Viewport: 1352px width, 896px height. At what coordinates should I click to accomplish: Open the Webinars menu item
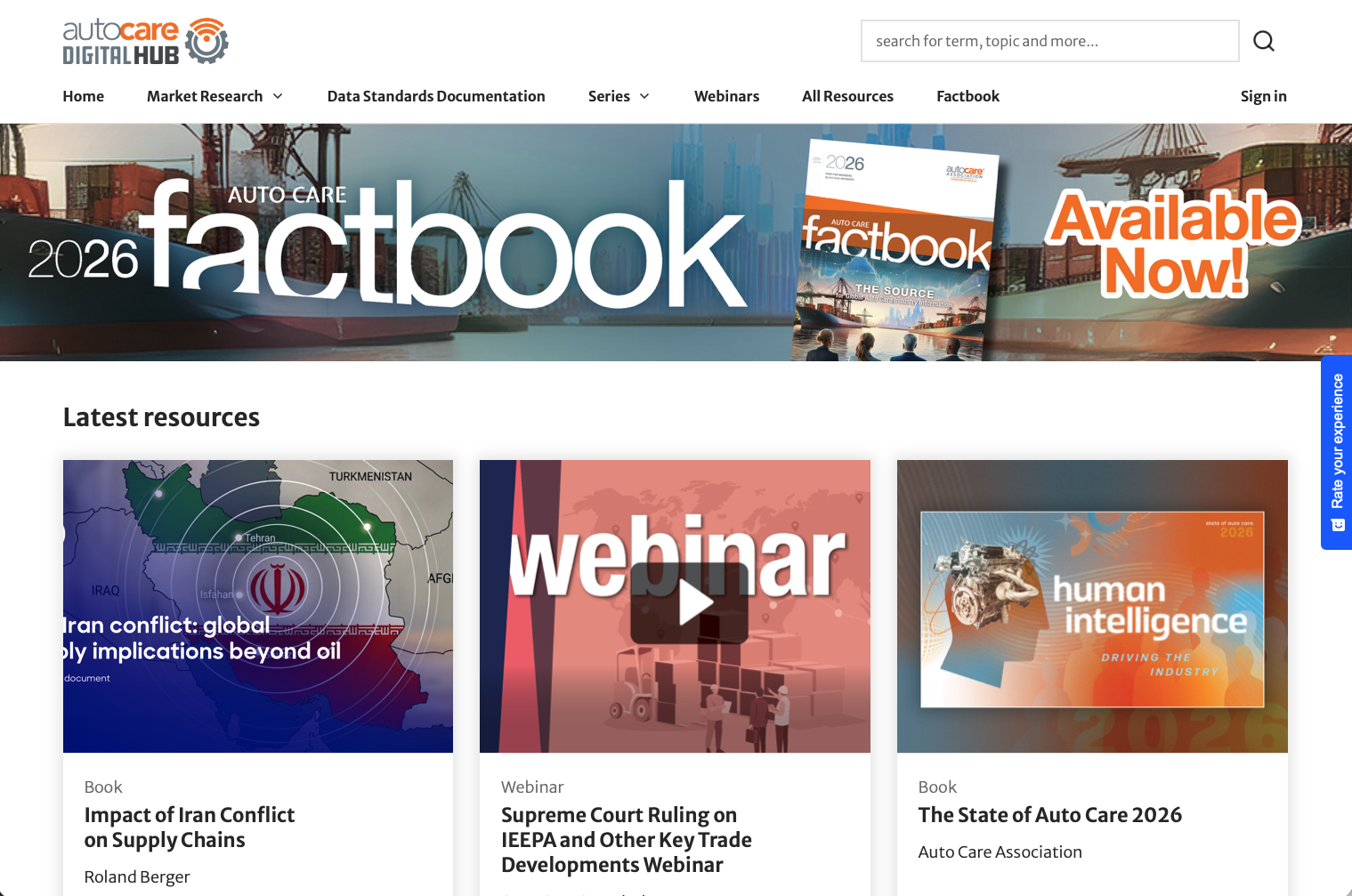click(x=727, y=96)
